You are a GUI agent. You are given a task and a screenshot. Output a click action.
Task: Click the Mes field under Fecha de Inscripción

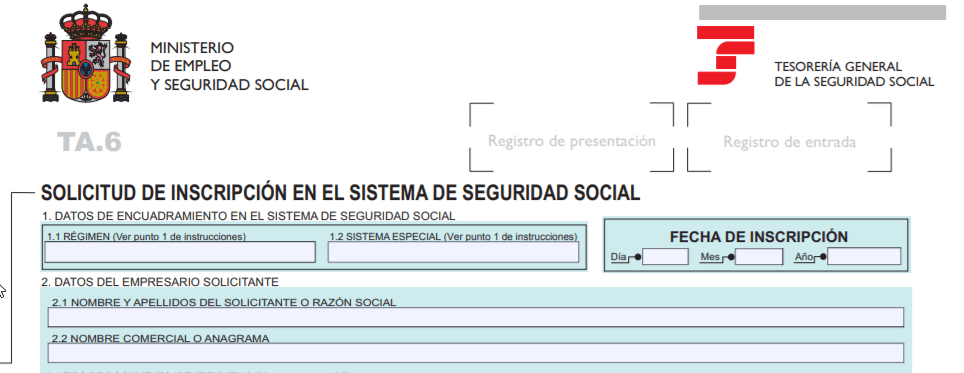(x=759, y=256)
